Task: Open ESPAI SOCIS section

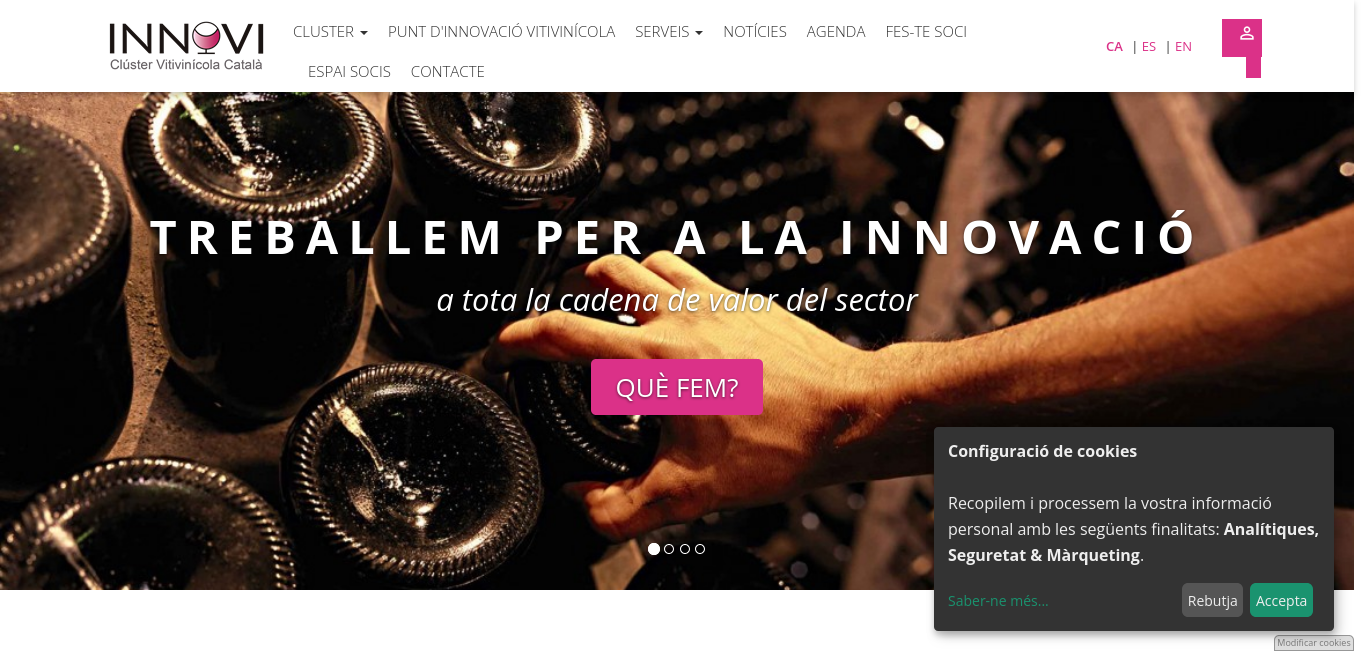Action: 349,72
